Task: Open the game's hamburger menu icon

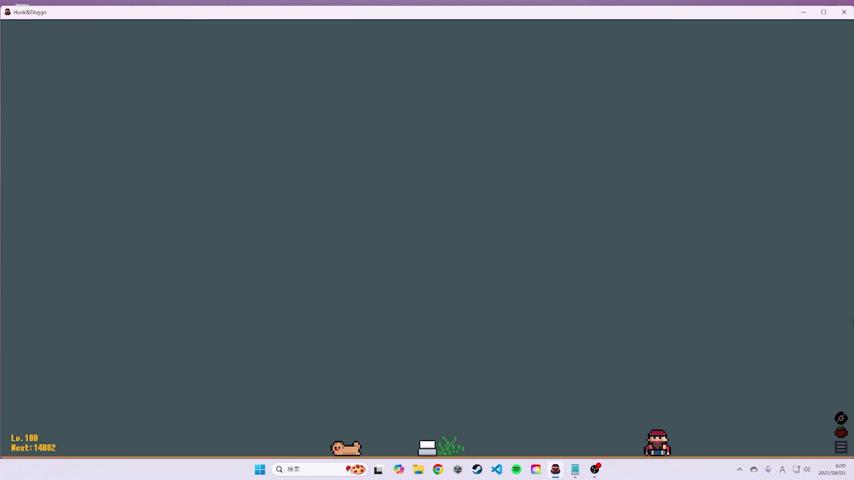Action: [841, 447]
